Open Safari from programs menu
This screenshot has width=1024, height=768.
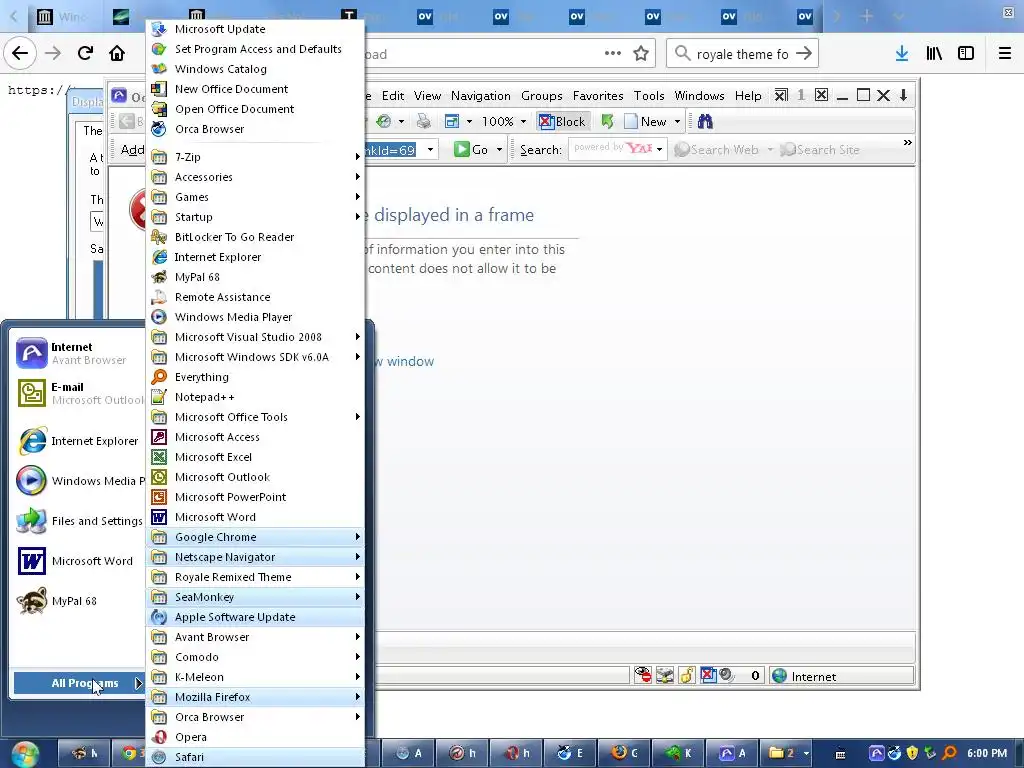[x=255, y=757]
